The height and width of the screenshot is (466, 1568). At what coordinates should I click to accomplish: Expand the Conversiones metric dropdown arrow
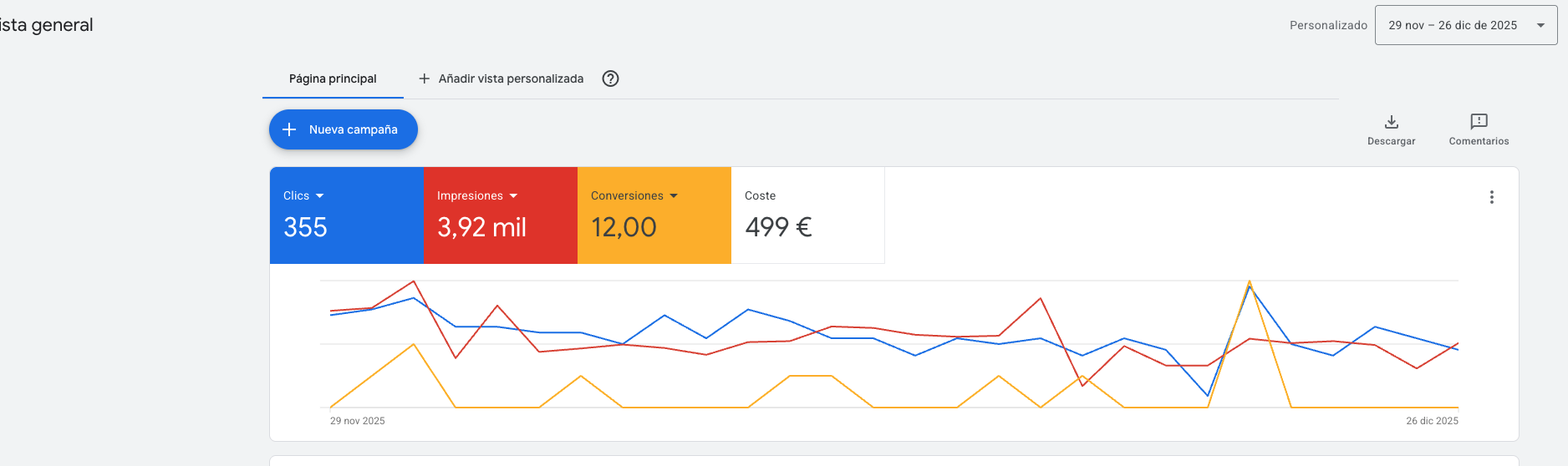coord(674,196)
